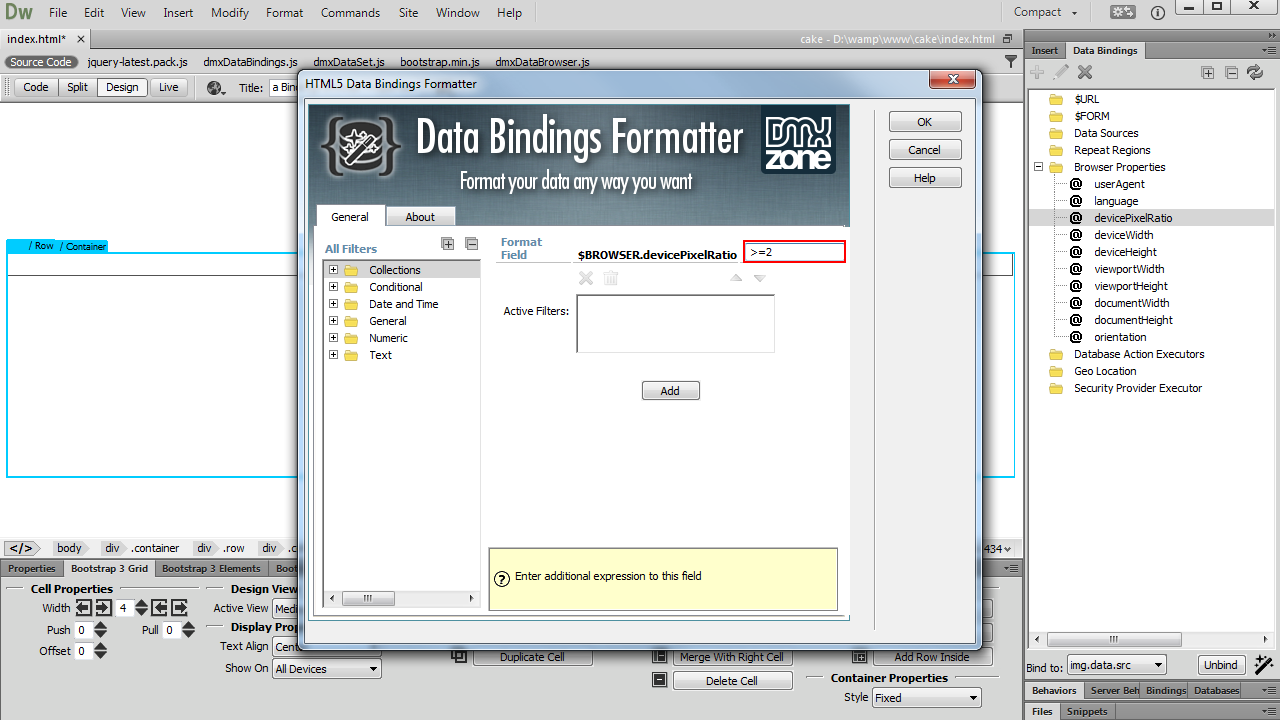This screenshot has height=720, width=1280.
Task: Click the Offset value stepper arrows
Action: [101, 651]
